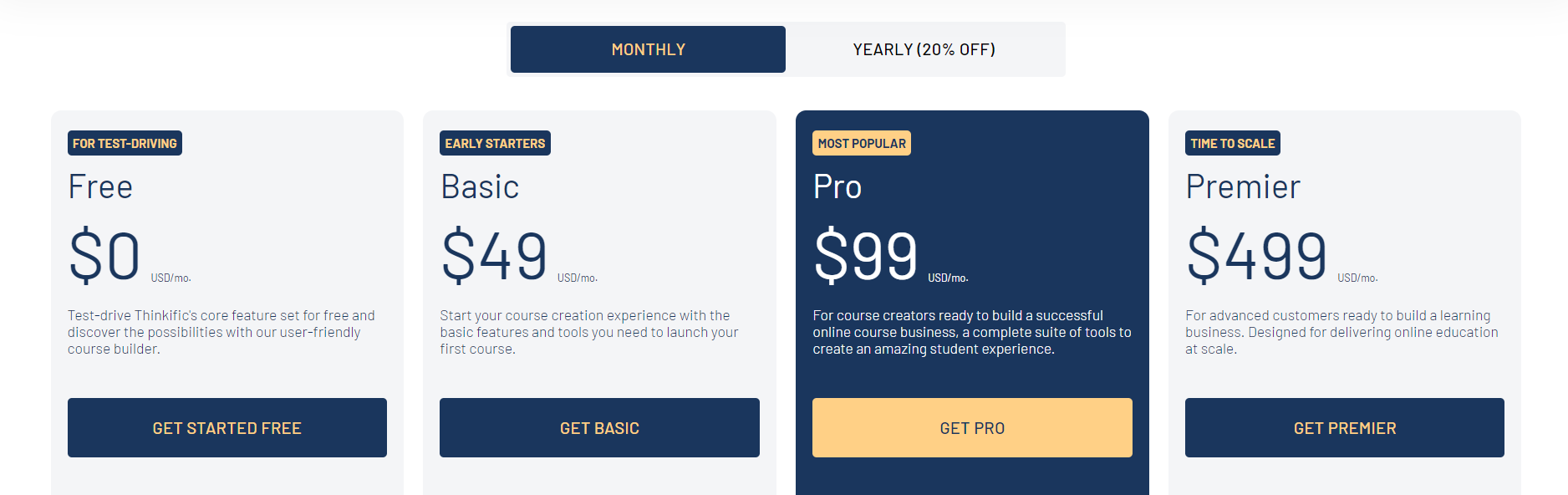Click the $49 price text
This screenshot has width=1568, height=495.
click(x=494, y=256)
